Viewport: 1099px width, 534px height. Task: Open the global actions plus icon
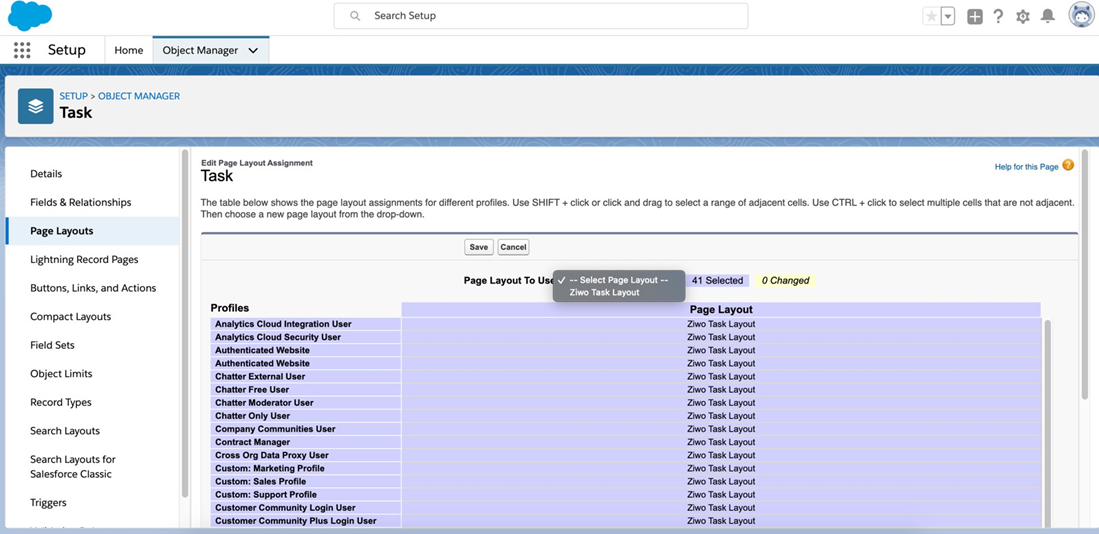[975, 17]
